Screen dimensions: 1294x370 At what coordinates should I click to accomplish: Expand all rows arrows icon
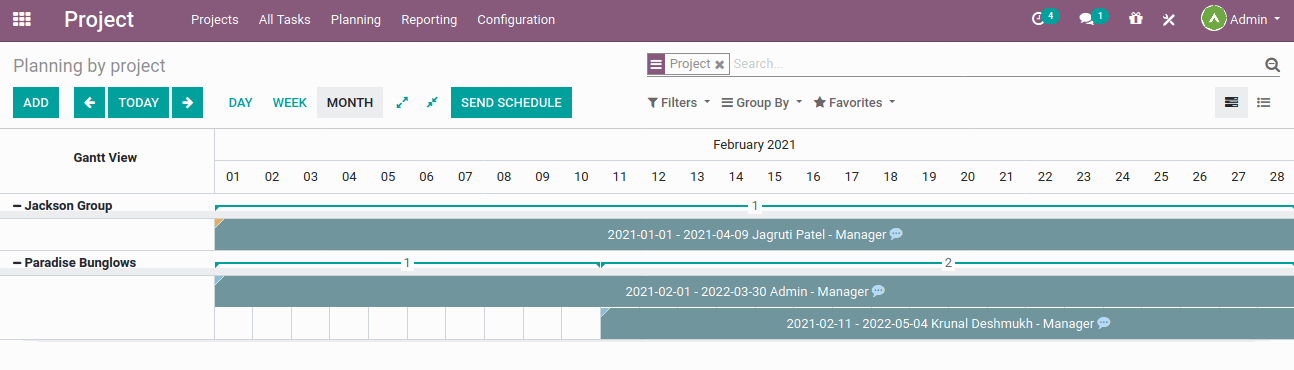click(402, 102)
